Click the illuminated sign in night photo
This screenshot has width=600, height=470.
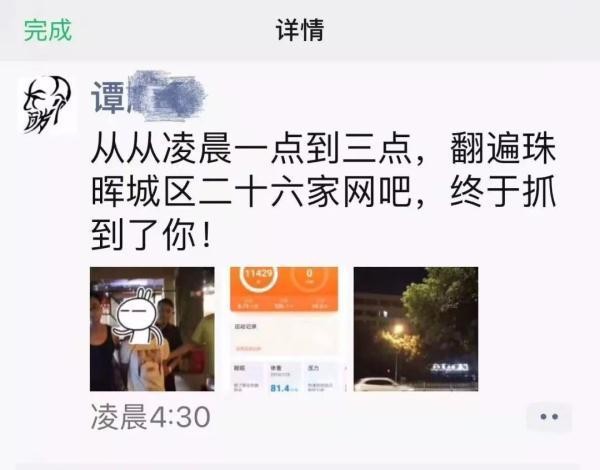click(x=450, y=368)
